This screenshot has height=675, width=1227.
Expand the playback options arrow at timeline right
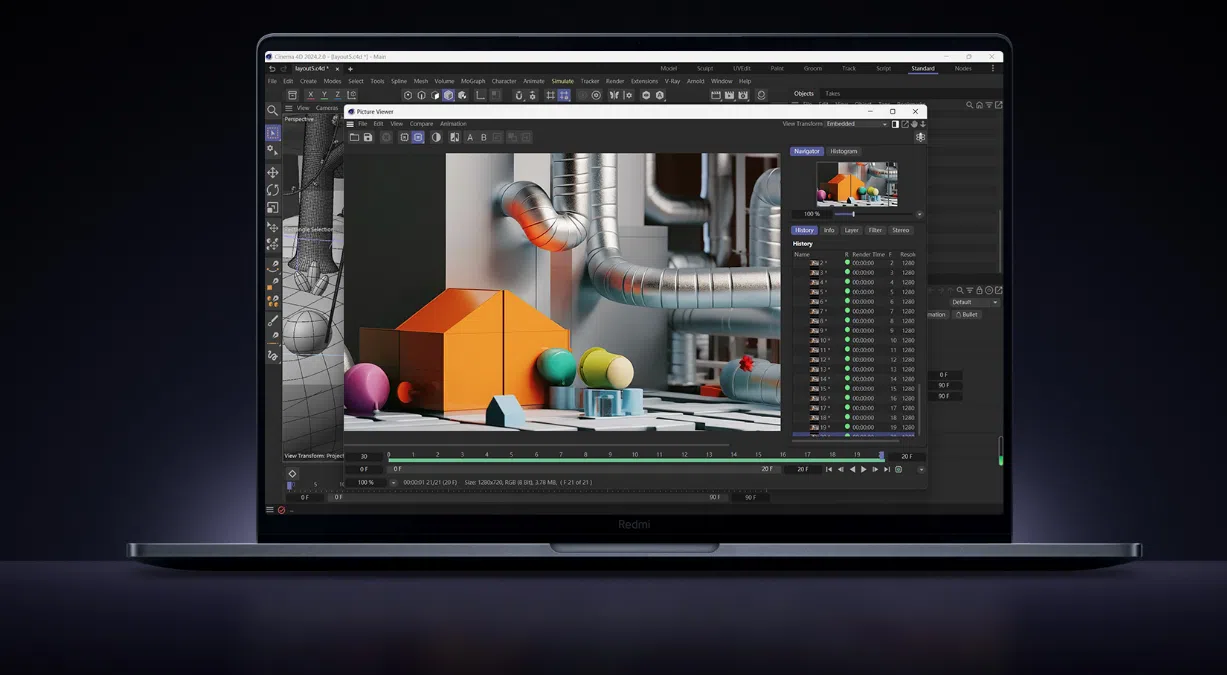pos(921,469)
